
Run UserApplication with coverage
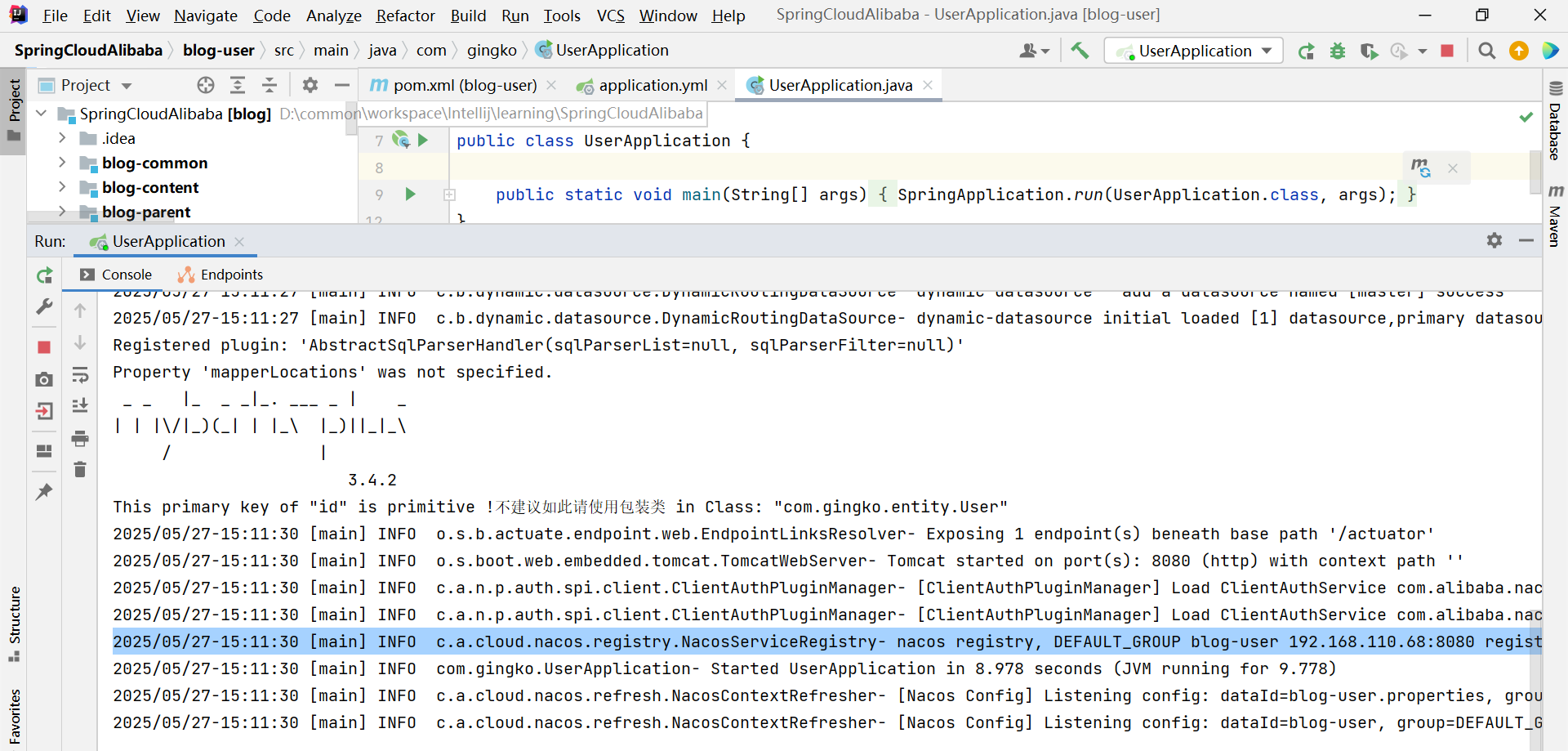[1370, 51]
